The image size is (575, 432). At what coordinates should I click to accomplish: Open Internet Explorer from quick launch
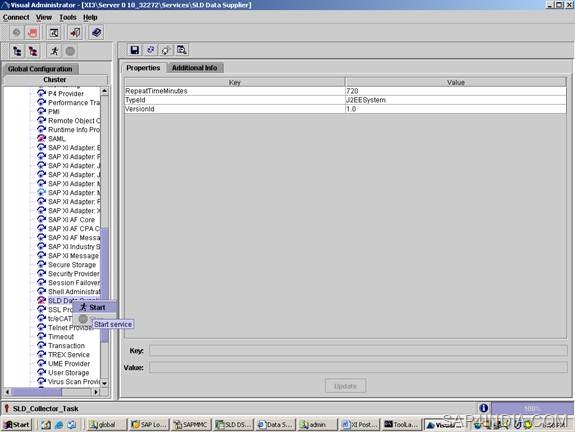tap(59, 425)
